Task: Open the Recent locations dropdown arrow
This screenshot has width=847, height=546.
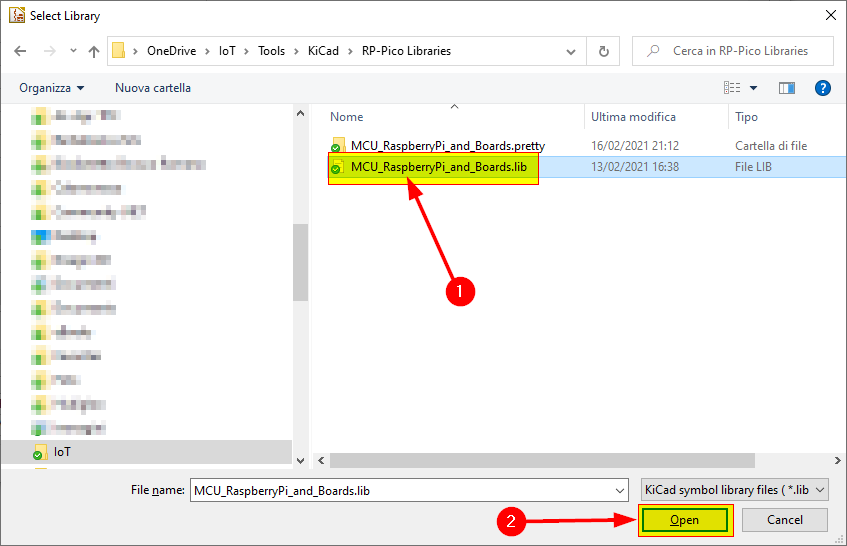Action: pos(73,51)
